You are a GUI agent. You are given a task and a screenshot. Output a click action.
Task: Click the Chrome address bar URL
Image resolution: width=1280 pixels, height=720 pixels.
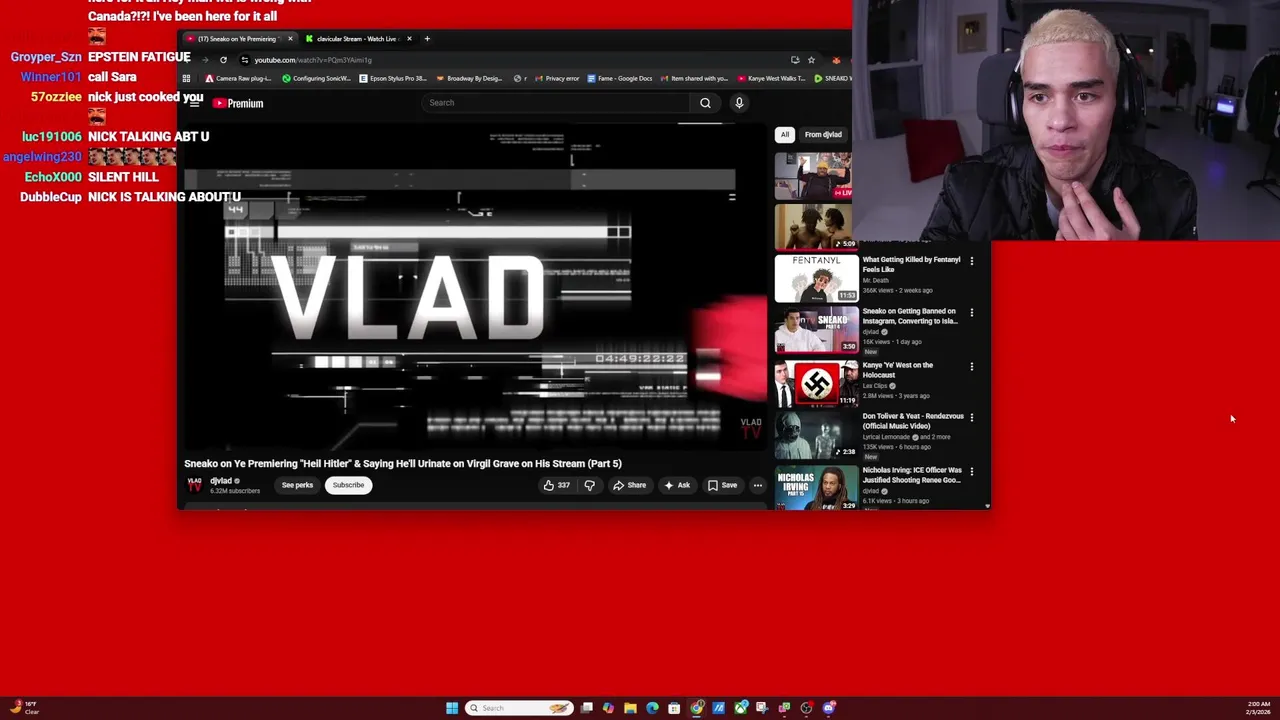coord(313,60)
